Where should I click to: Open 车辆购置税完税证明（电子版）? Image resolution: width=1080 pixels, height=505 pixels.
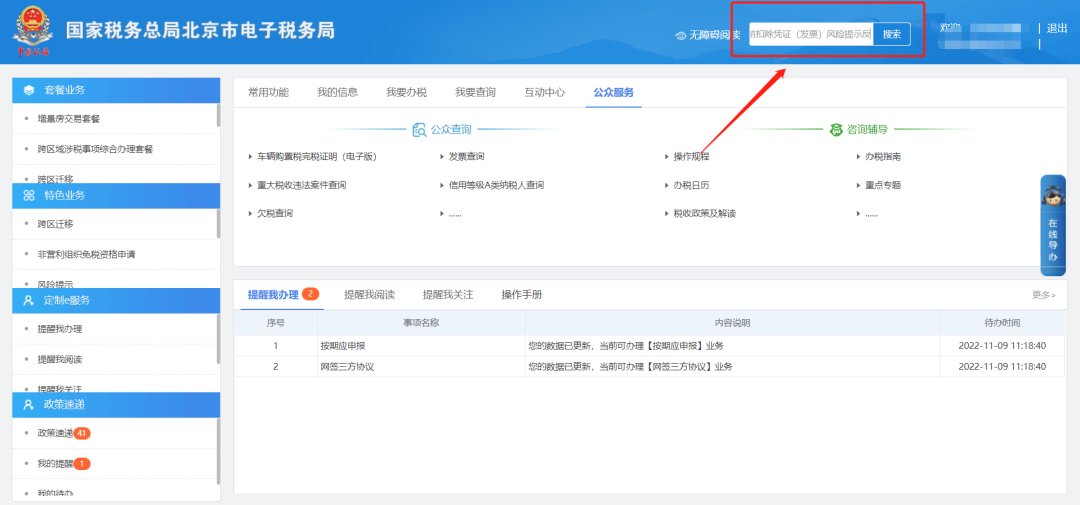click(317, 157)
